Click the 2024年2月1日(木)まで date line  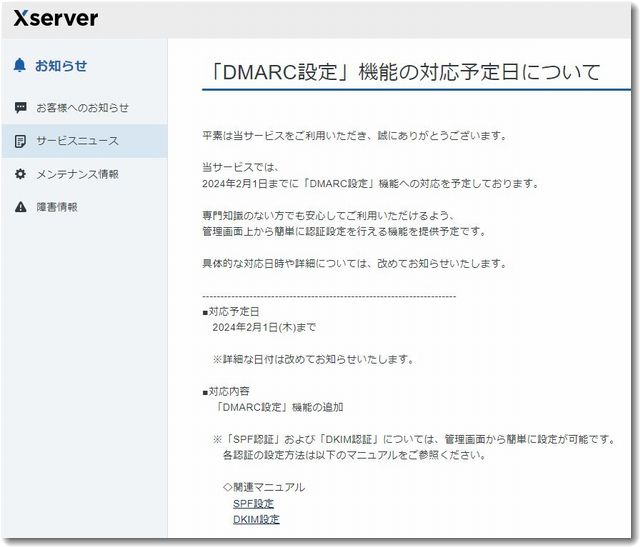[x=265, y=327]
